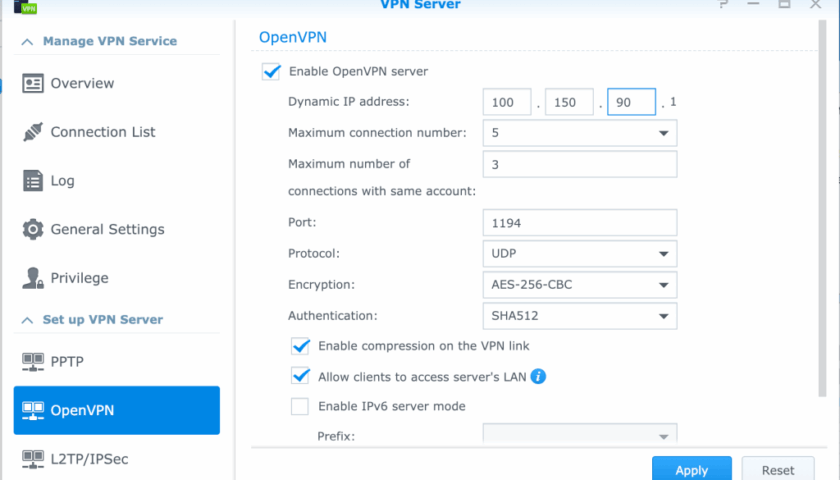Image resolution: width=840 pixels, height=480 pixels.
Task: Collapse the Manage VPN Service section
Action: [27, 42]
